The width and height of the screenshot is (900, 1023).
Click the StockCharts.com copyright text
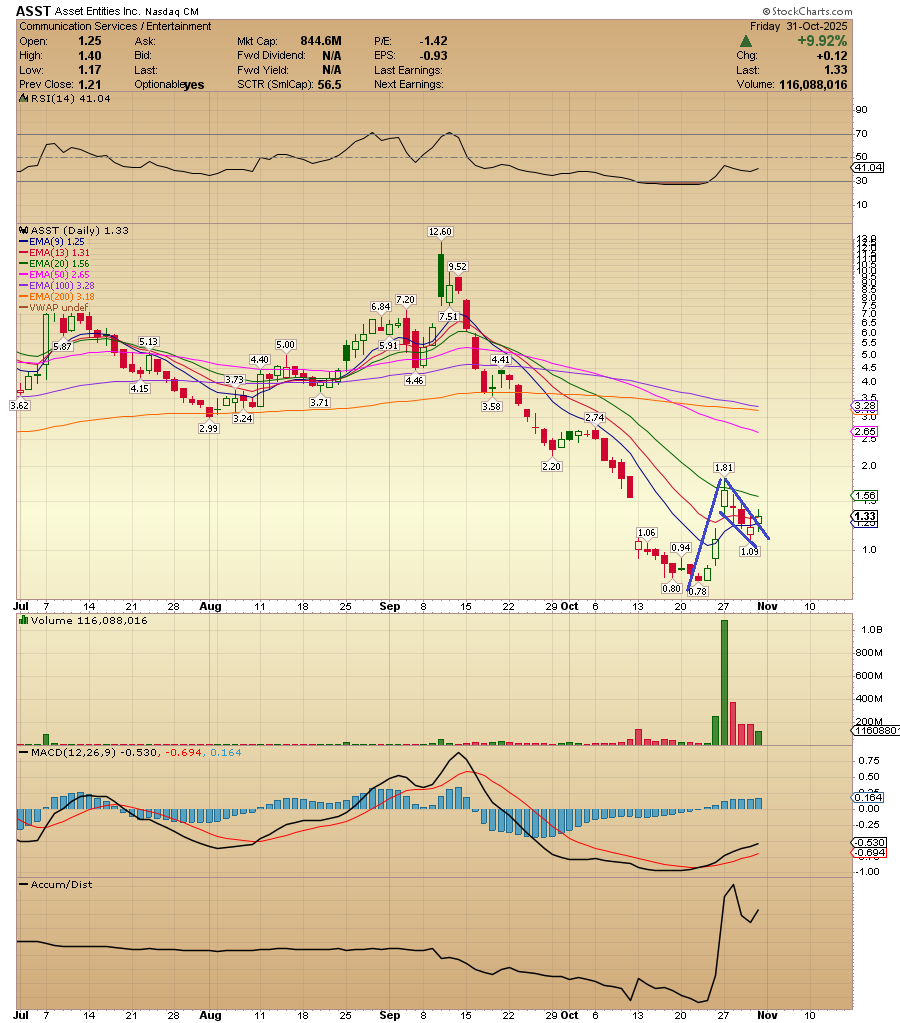[x=807, y=11]
